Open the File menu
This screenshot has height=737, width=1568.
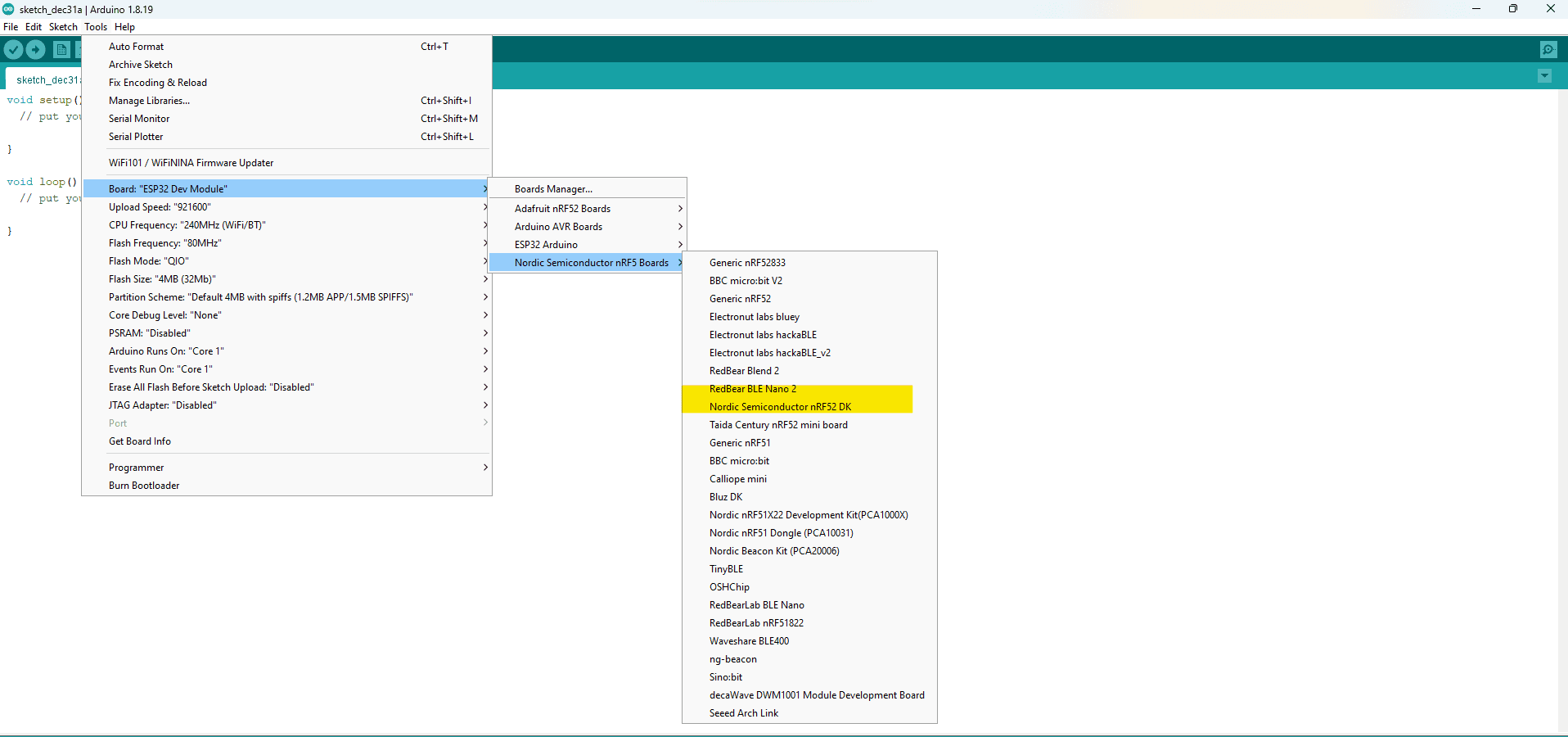pyautogui.click(x=11, y=27)
